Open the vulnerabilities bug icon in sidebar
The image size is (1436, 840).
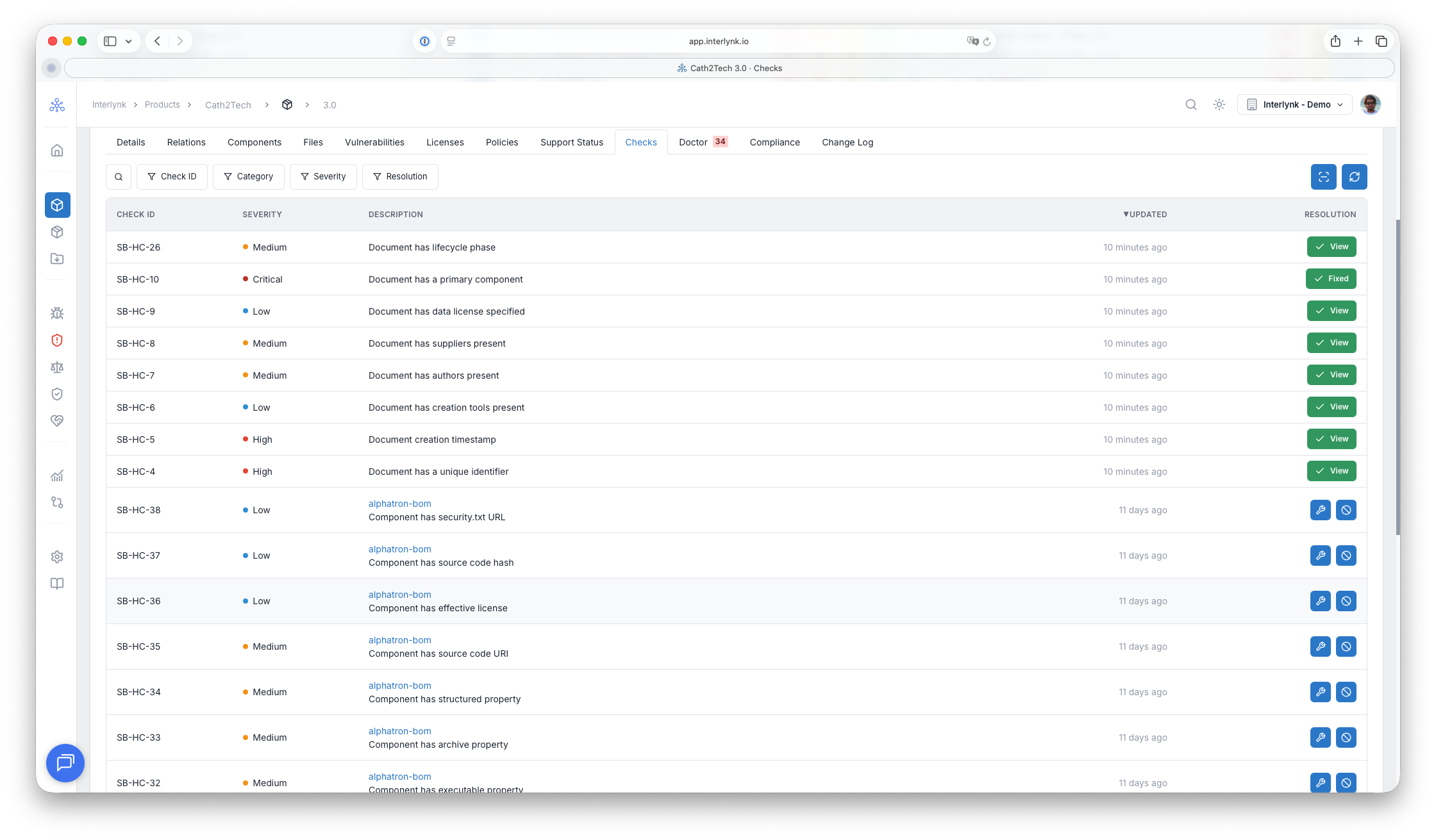pos(57,313)
